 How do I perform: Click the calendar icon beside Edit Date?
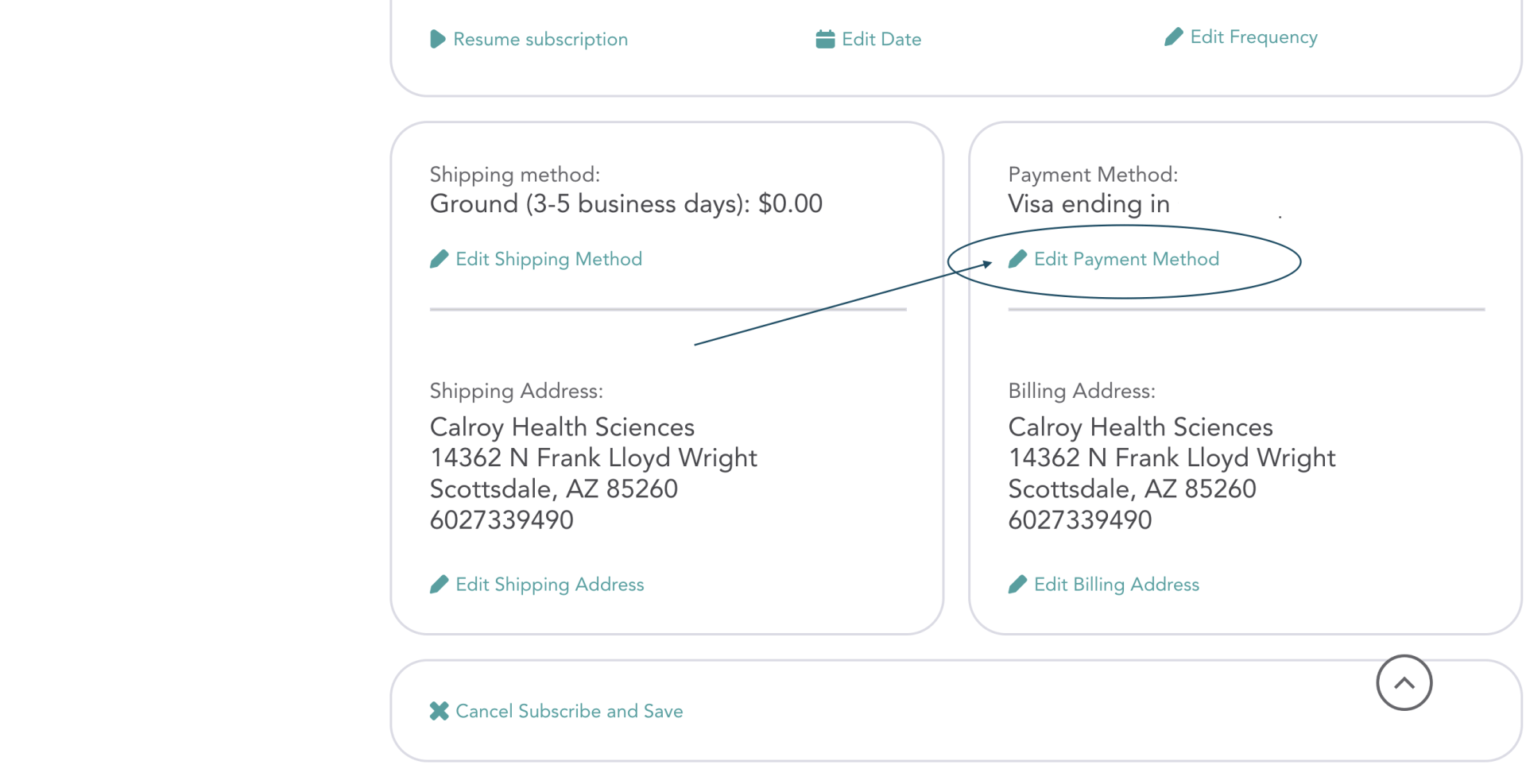[825, 39]
